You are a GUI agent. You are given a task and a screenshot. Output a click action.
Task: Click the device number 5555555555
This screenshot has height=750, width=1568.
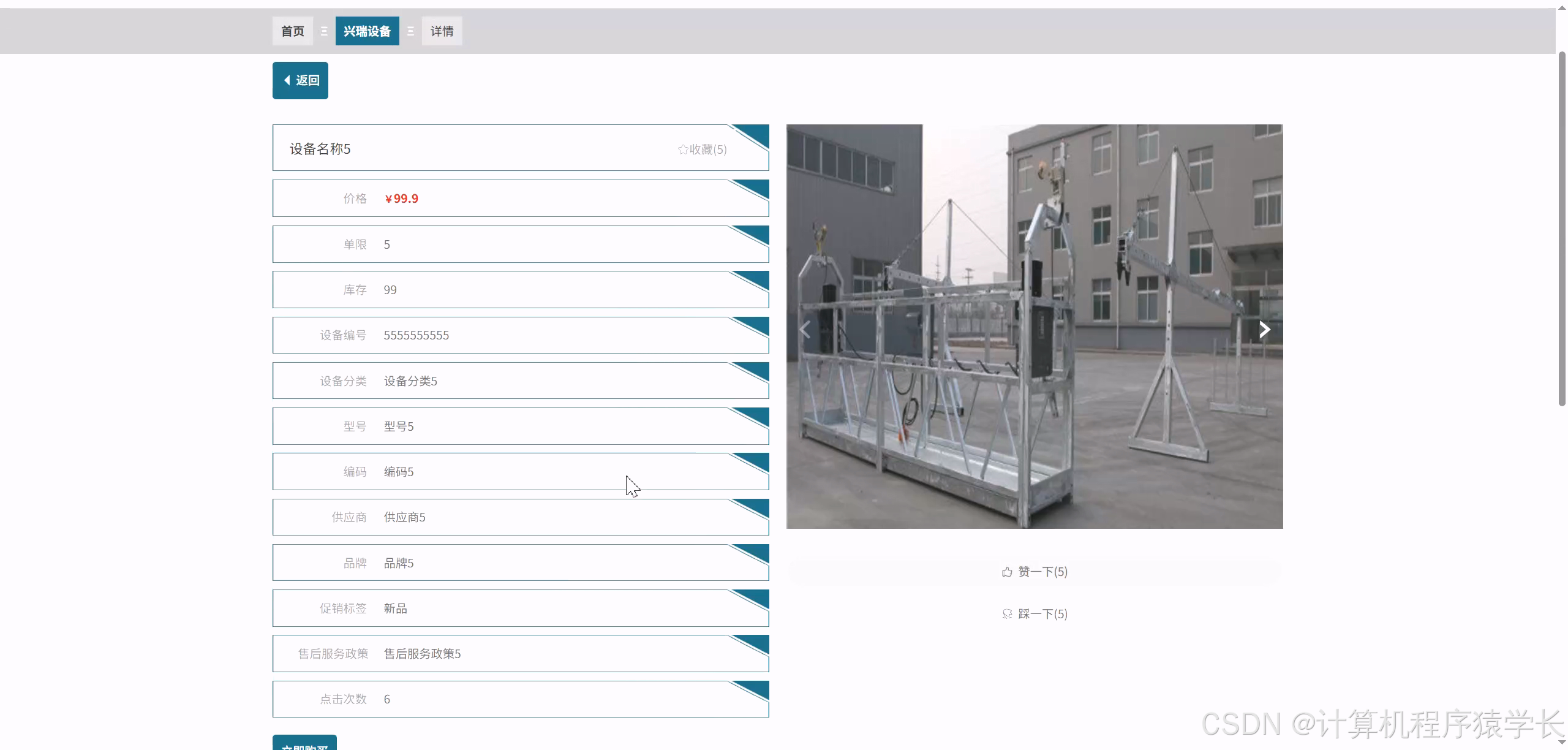click(417, 335)
